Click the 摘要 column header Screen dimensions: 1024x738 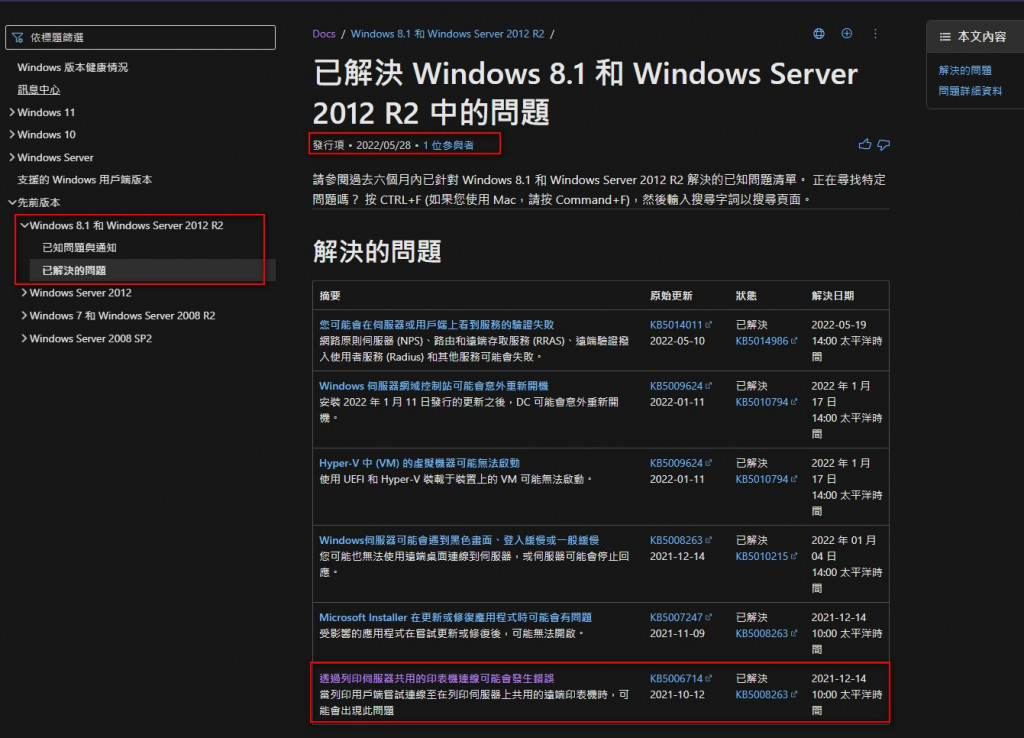point(330,296)
